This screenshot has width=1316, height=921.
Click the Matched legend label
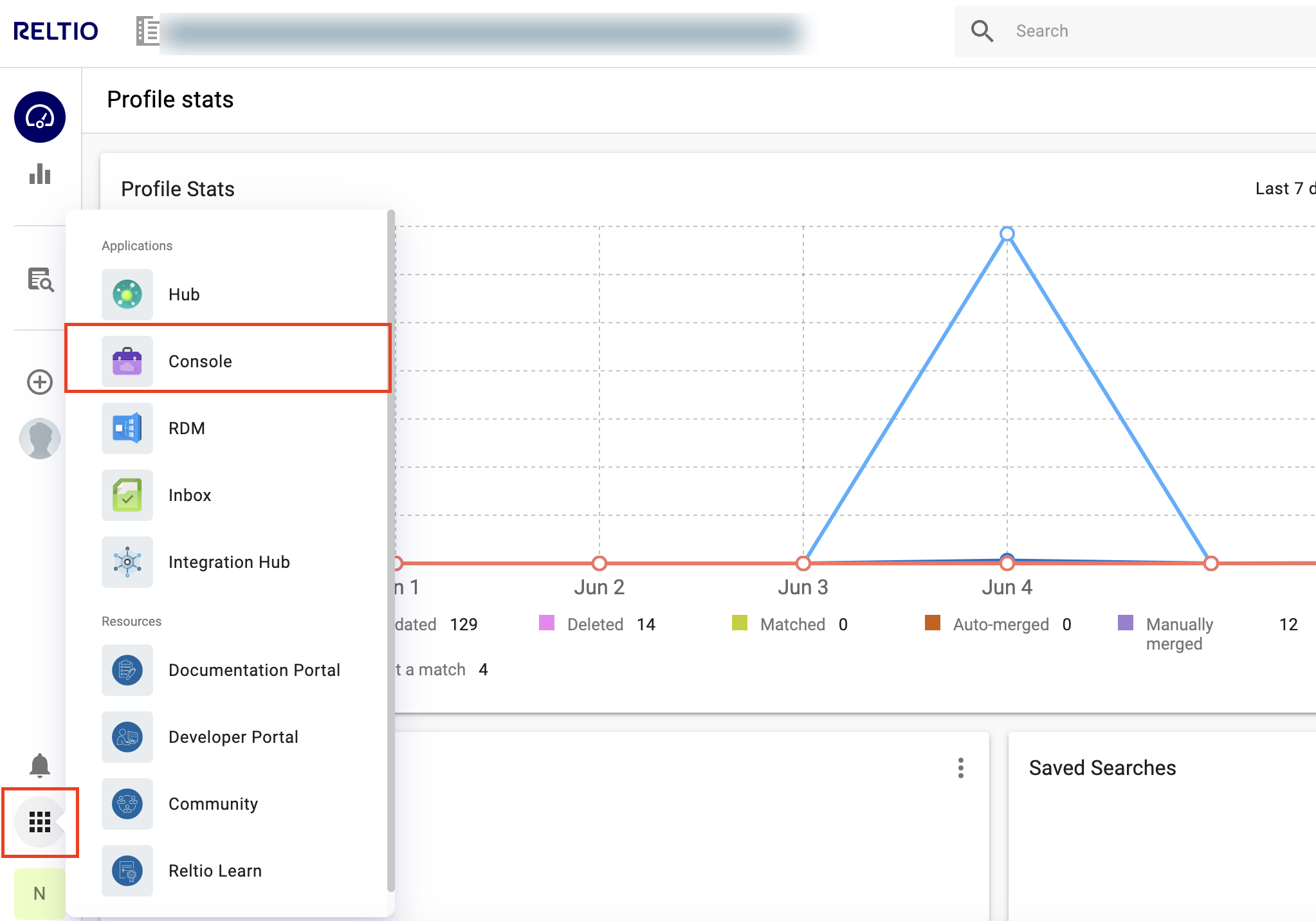click(x=792, y=625)
